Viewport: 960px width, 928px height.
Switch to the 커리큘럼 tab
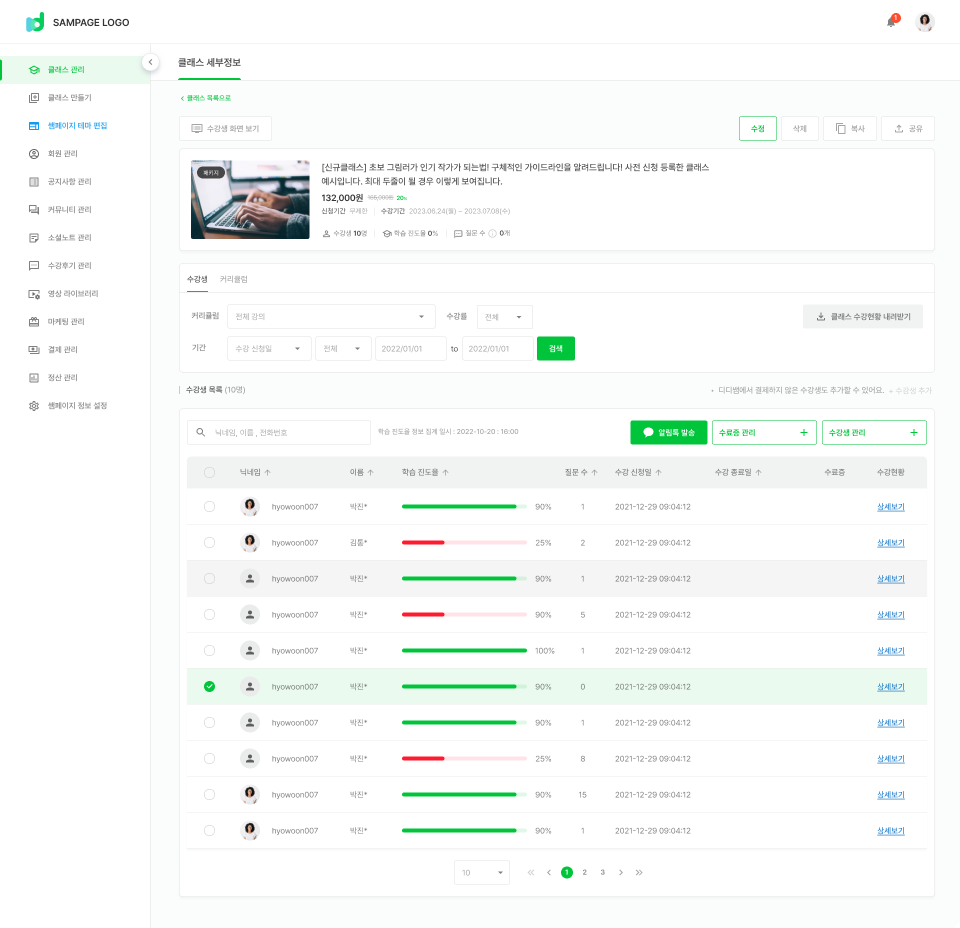233,279
